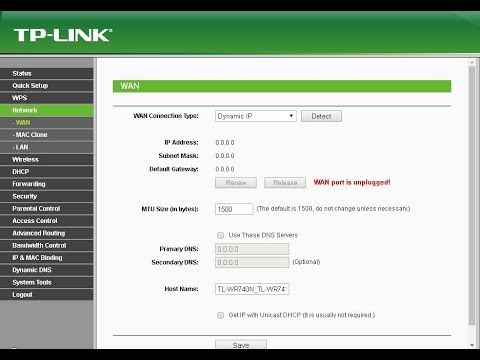480x360 pixels.
Task: Click the Save button
Action: click(241, 345)
